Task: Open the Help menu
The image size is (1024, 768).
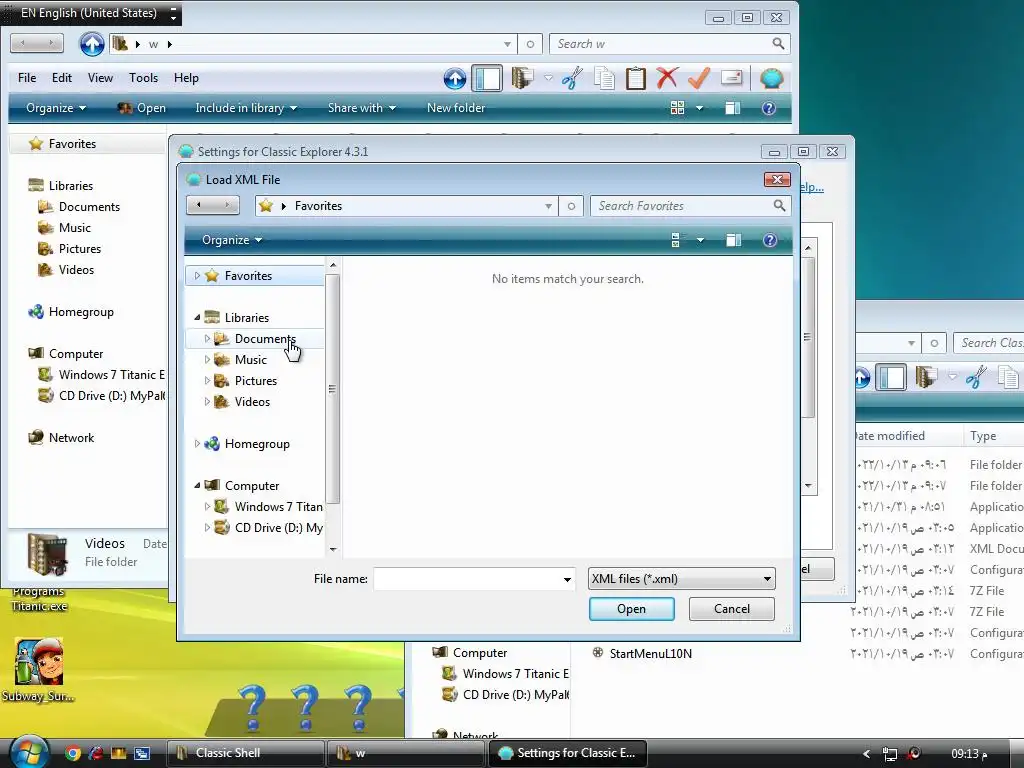Action: 186,78
